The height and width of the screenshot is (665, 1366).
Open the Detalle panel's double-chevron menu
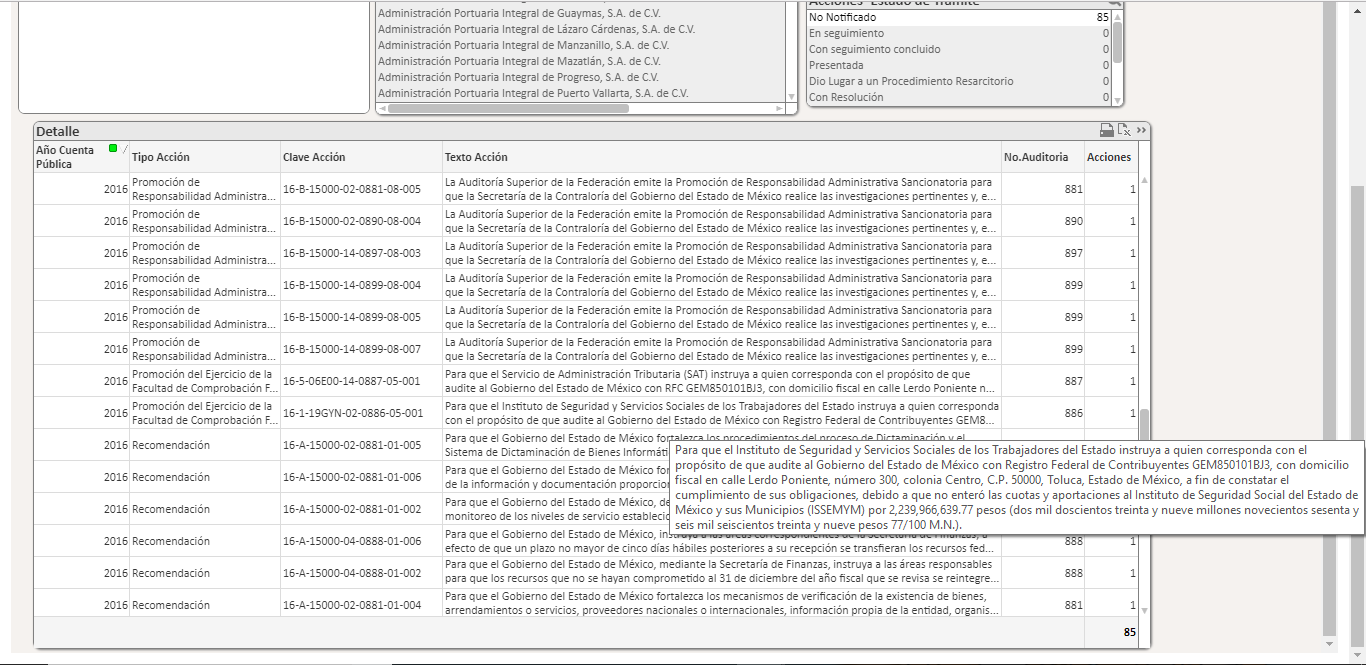(1142, 130)
